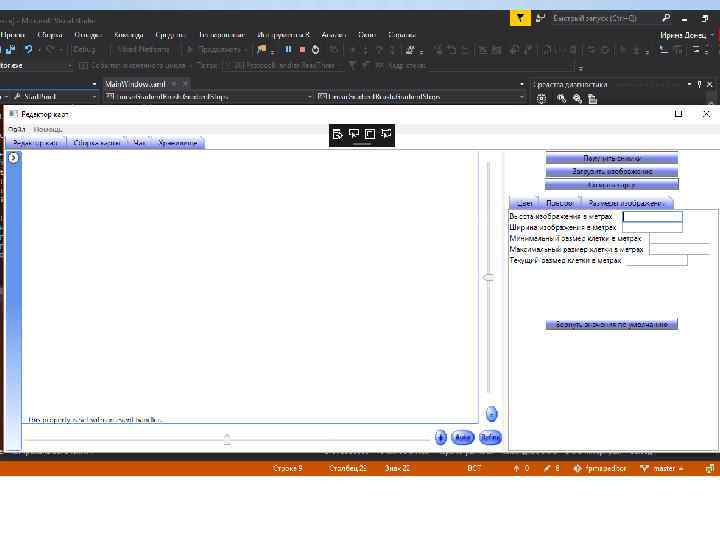Viewport: 720px width, 540px height.
Task: Switch to the second Сборка tab
Action: pyautogui.click(x=96, y=143)
